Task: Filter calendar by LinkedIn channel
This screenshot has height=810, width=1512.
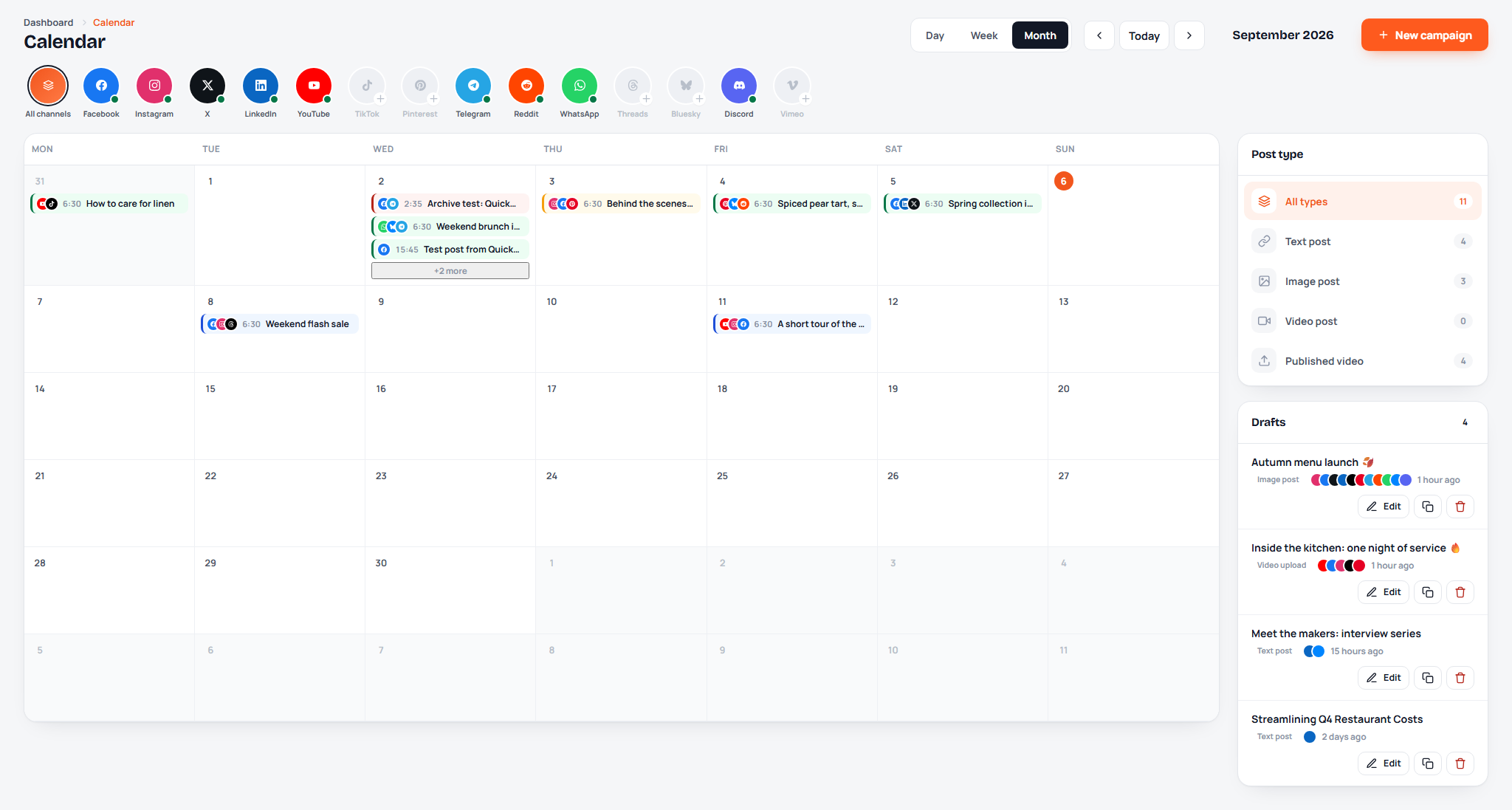Action: click(x=261, y=86)
